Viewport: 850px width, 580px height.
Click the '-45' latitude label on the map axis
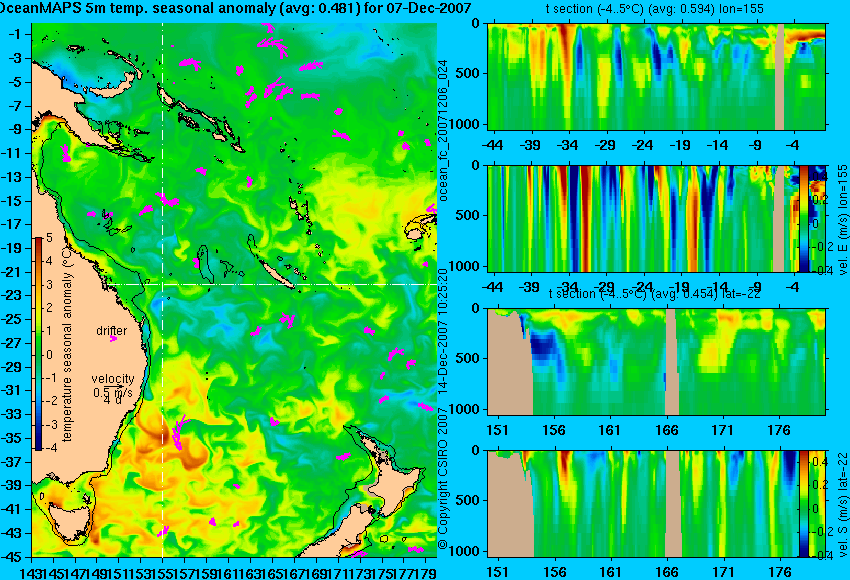12,557
